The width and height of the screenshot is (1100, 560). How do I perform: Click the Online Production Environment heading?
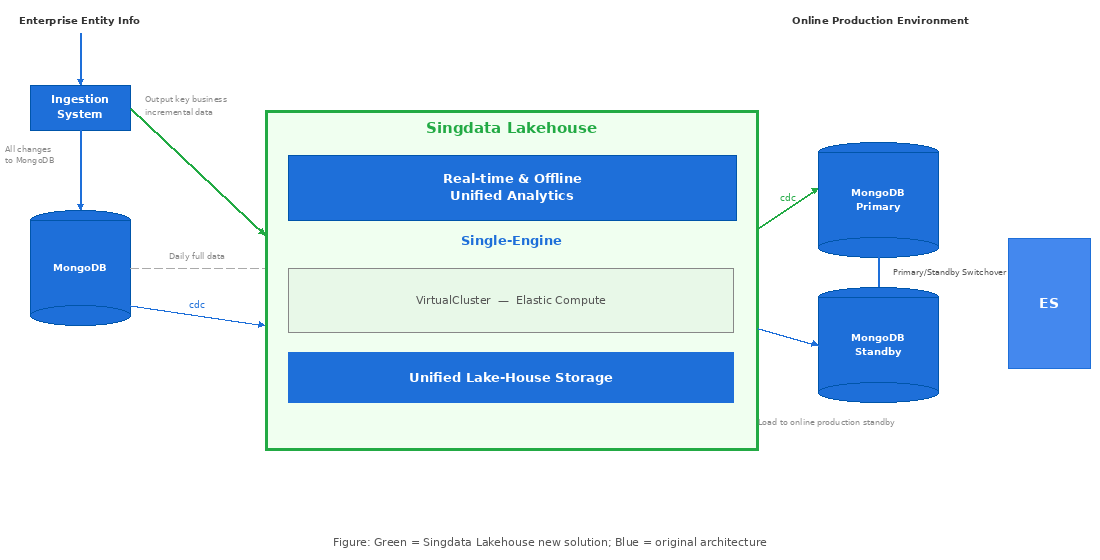pos(880,21)
